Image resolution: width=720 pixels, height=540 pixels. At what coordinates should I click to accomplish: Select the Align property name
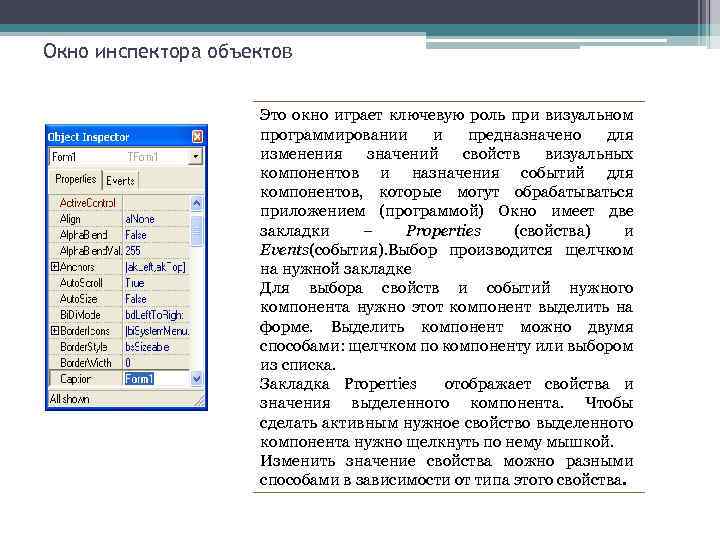(x=70, y=219)
